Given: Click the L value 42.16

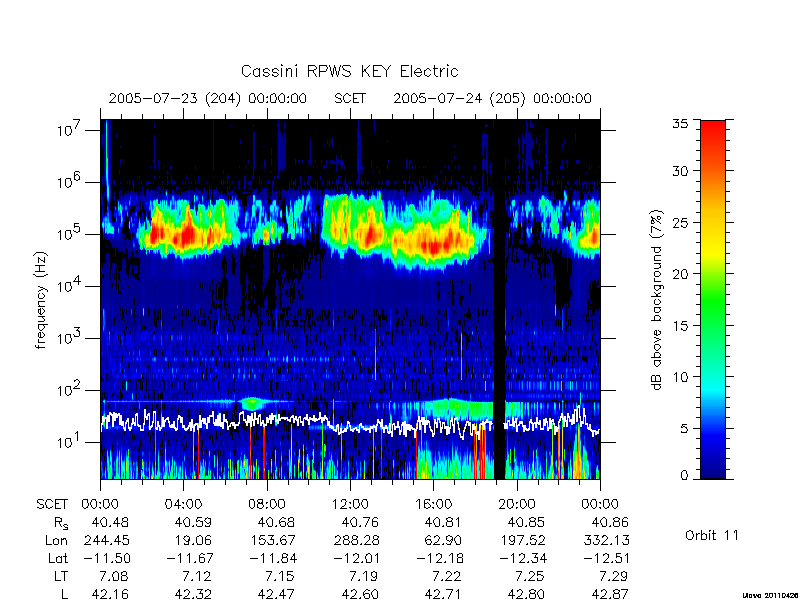Looking at the screenshot, I should click(x=110, y=594).
